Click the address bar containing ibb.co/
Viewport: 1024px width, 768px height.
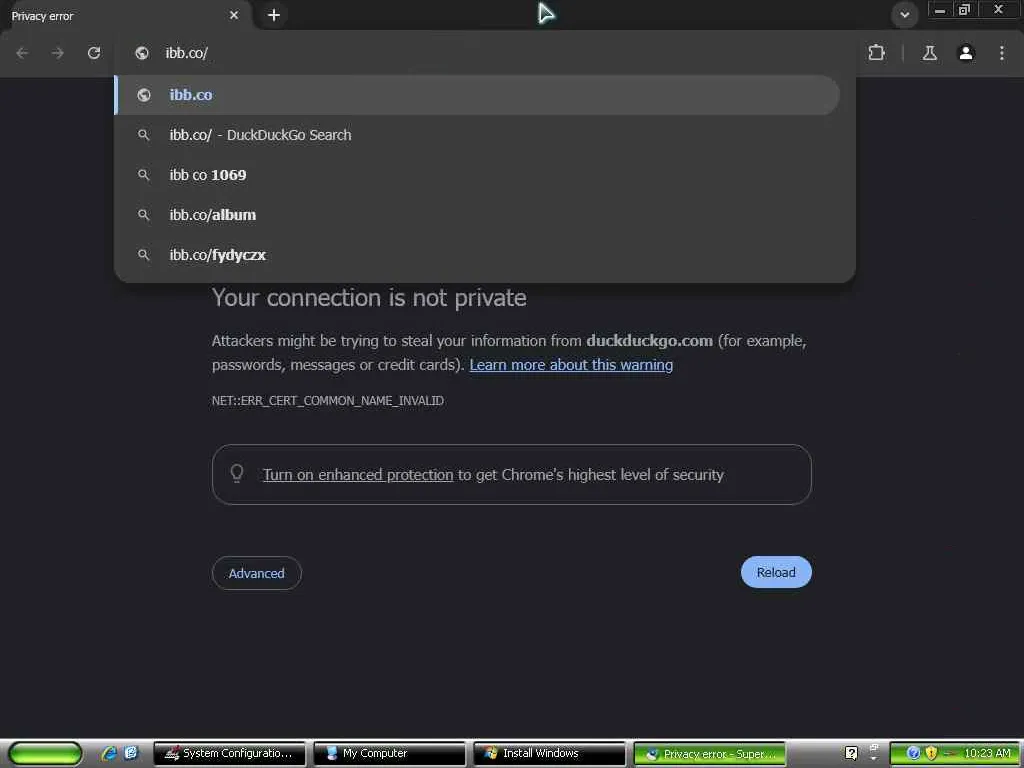pos(485,53)
